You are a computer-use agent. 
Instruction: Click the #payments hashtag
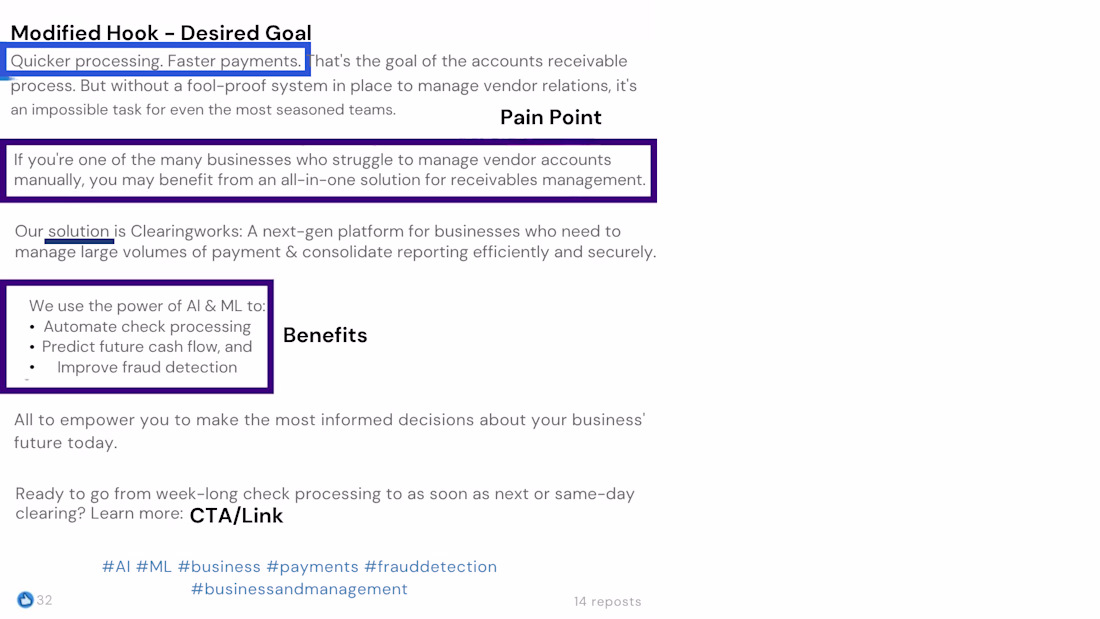click(312, 567)
